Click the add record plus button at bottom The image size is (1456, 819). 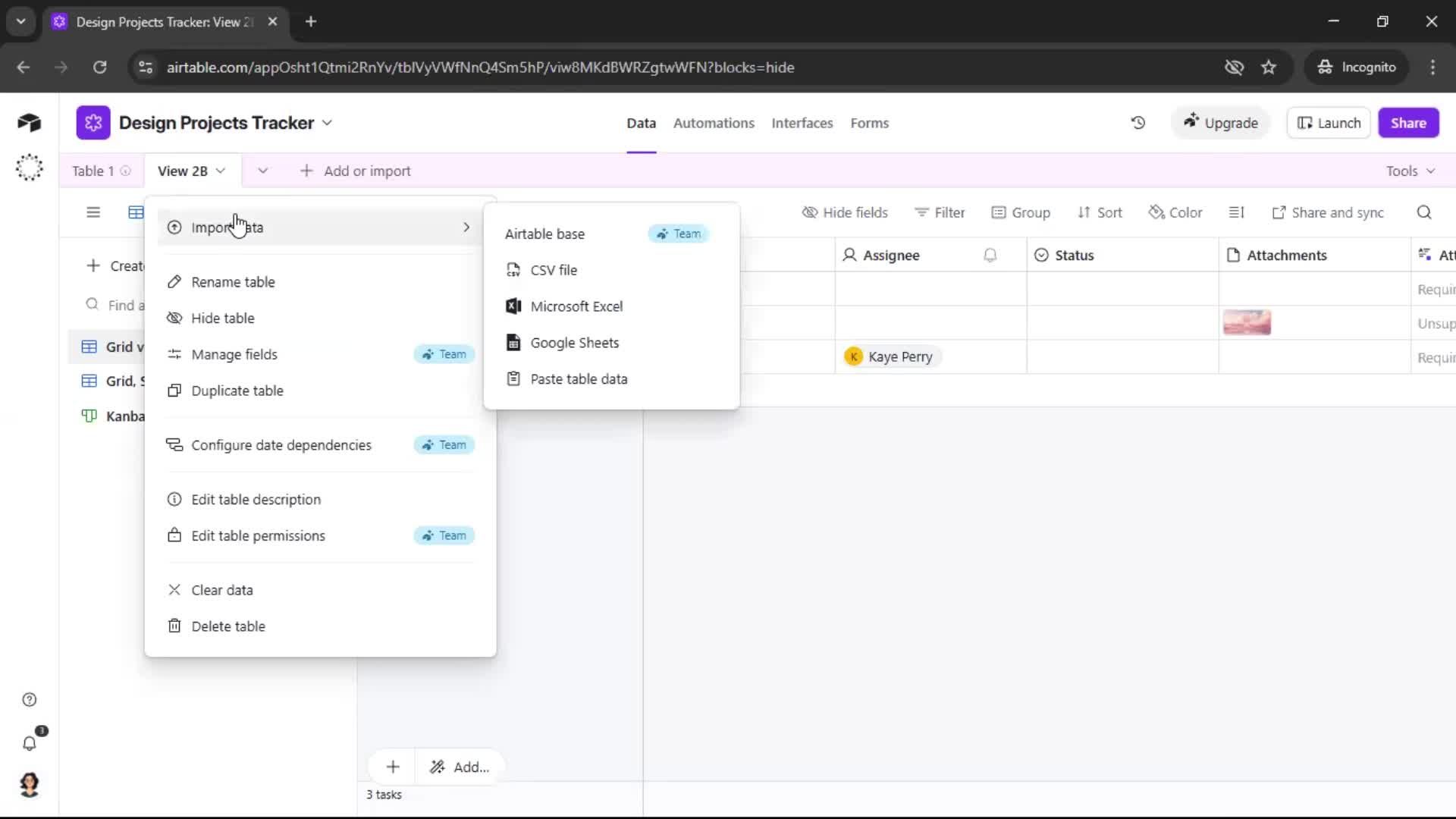coord(393,767)
